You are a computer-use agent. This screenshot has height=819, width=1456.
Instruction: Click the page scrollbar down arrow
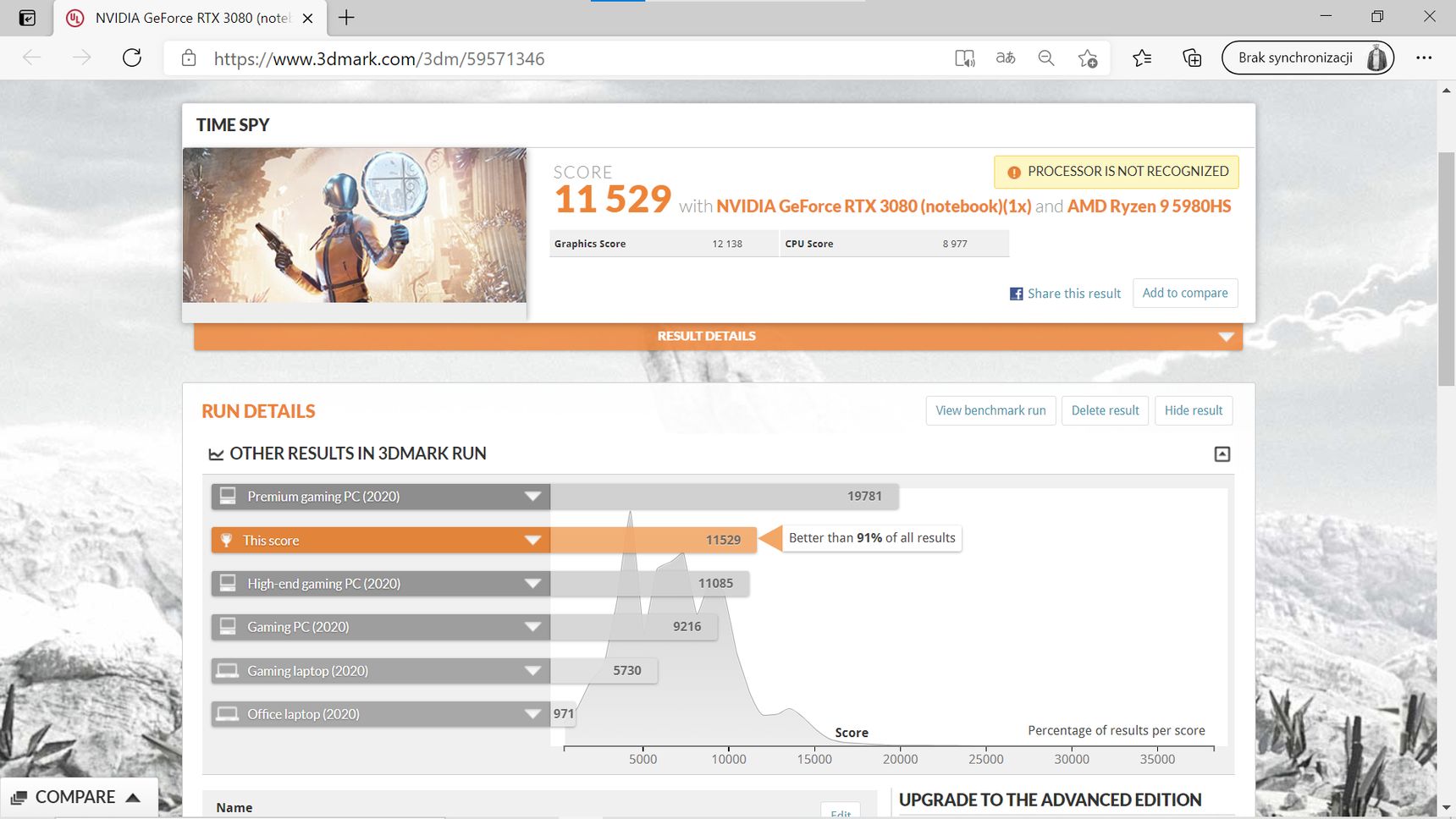[1446, 808]
